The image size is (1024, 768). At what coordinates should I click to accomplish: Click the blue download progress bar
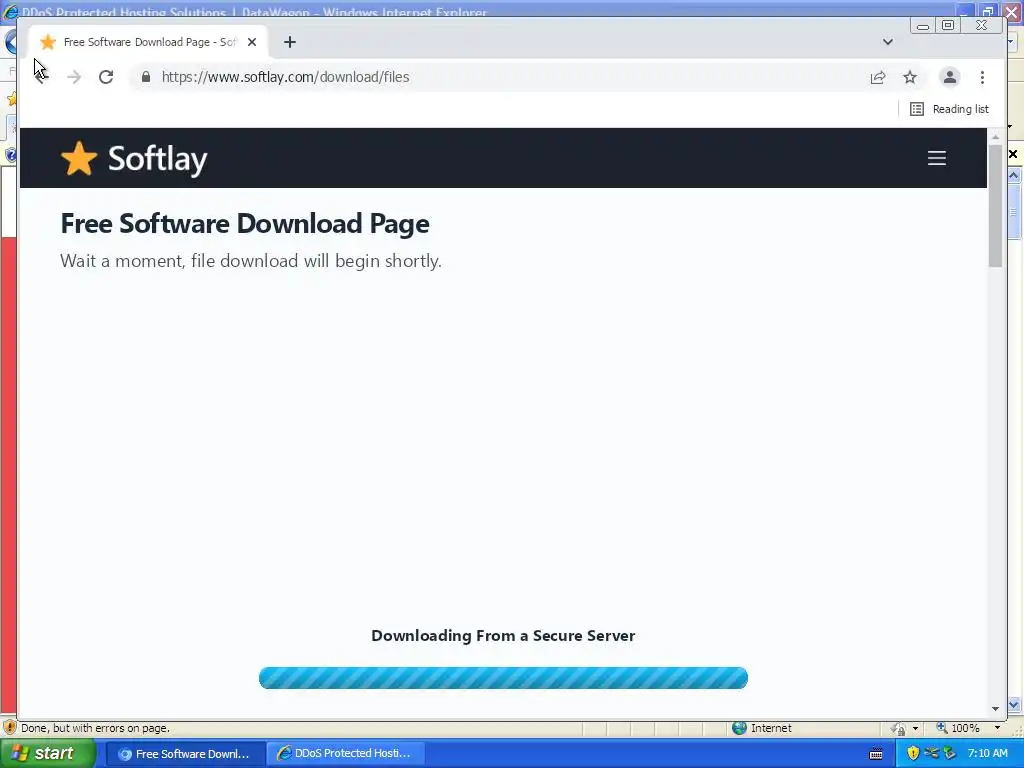[503, 678]
